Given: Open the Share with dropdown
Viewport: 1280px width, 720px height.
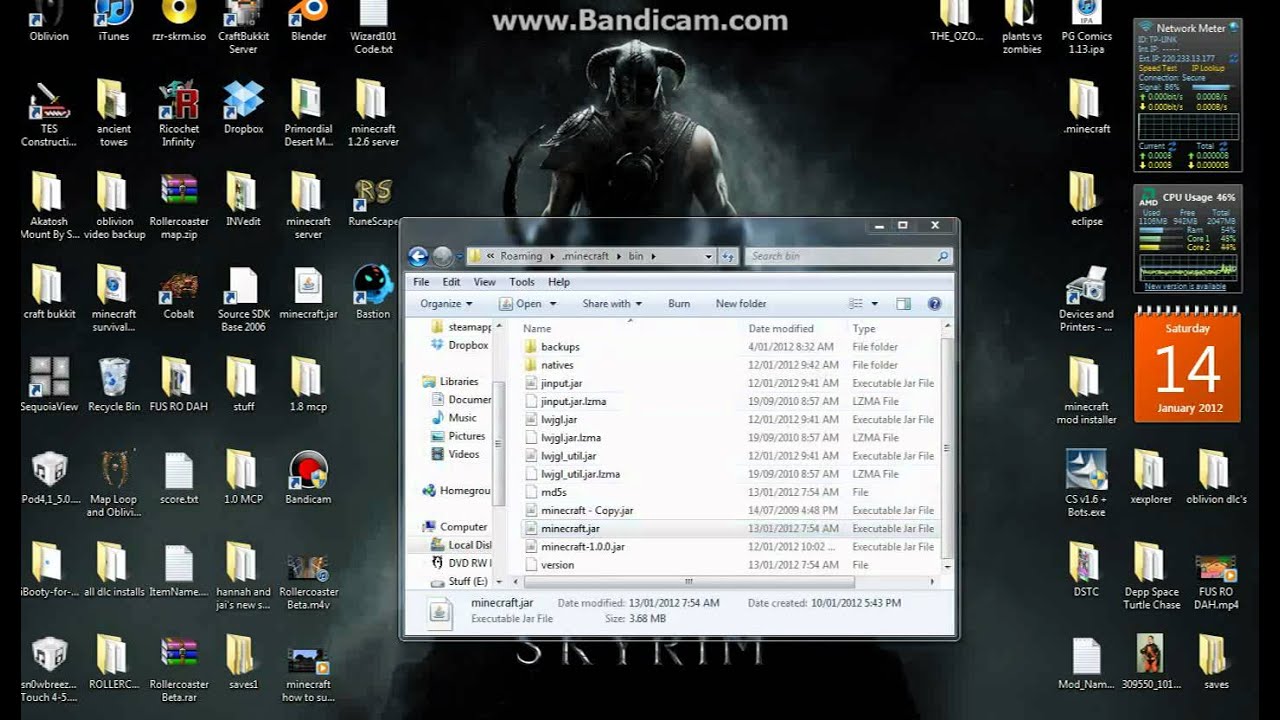Looking at the screenshot, I should 611,304.
